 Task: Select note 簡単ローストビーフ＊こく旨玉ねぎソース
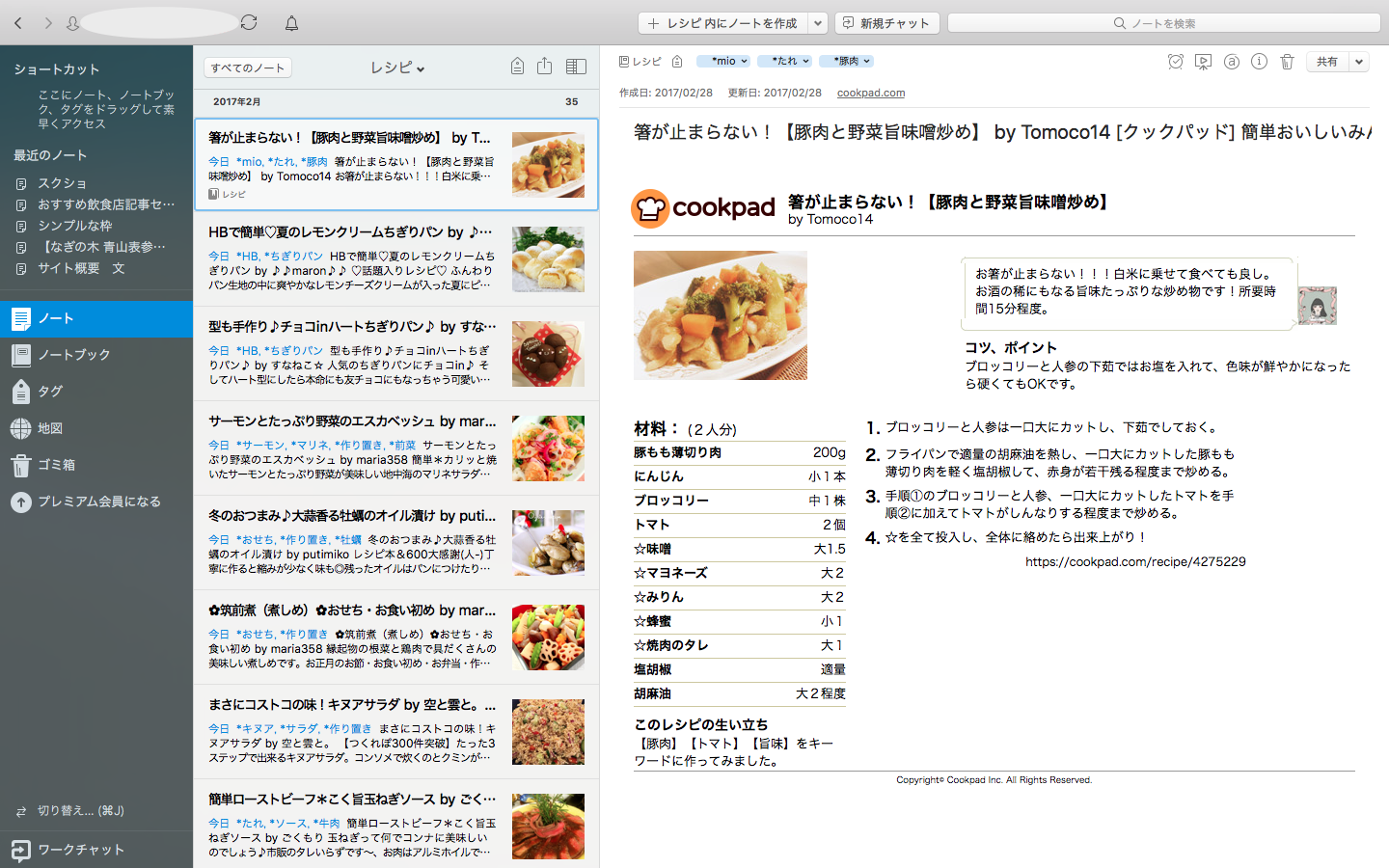[396, 825]
